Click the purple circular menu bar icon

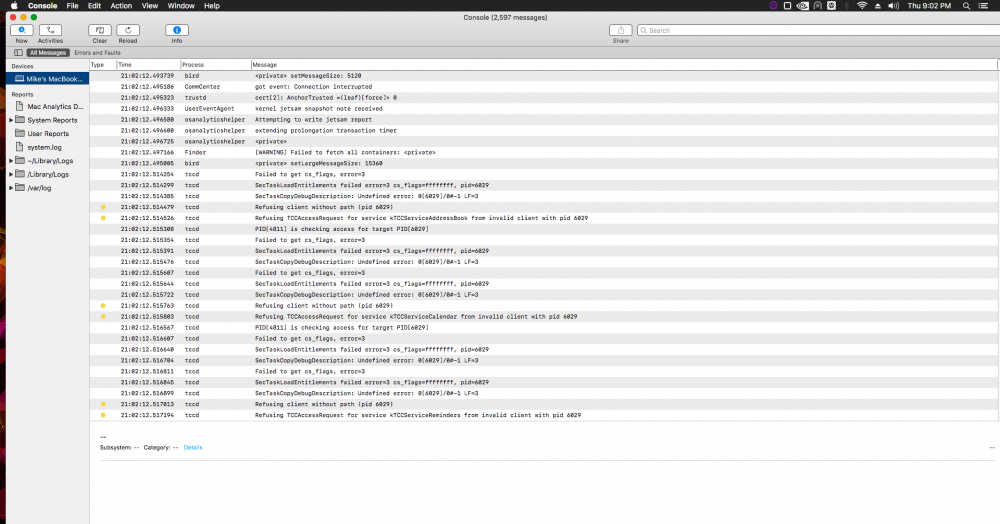(x=773, y=6)
